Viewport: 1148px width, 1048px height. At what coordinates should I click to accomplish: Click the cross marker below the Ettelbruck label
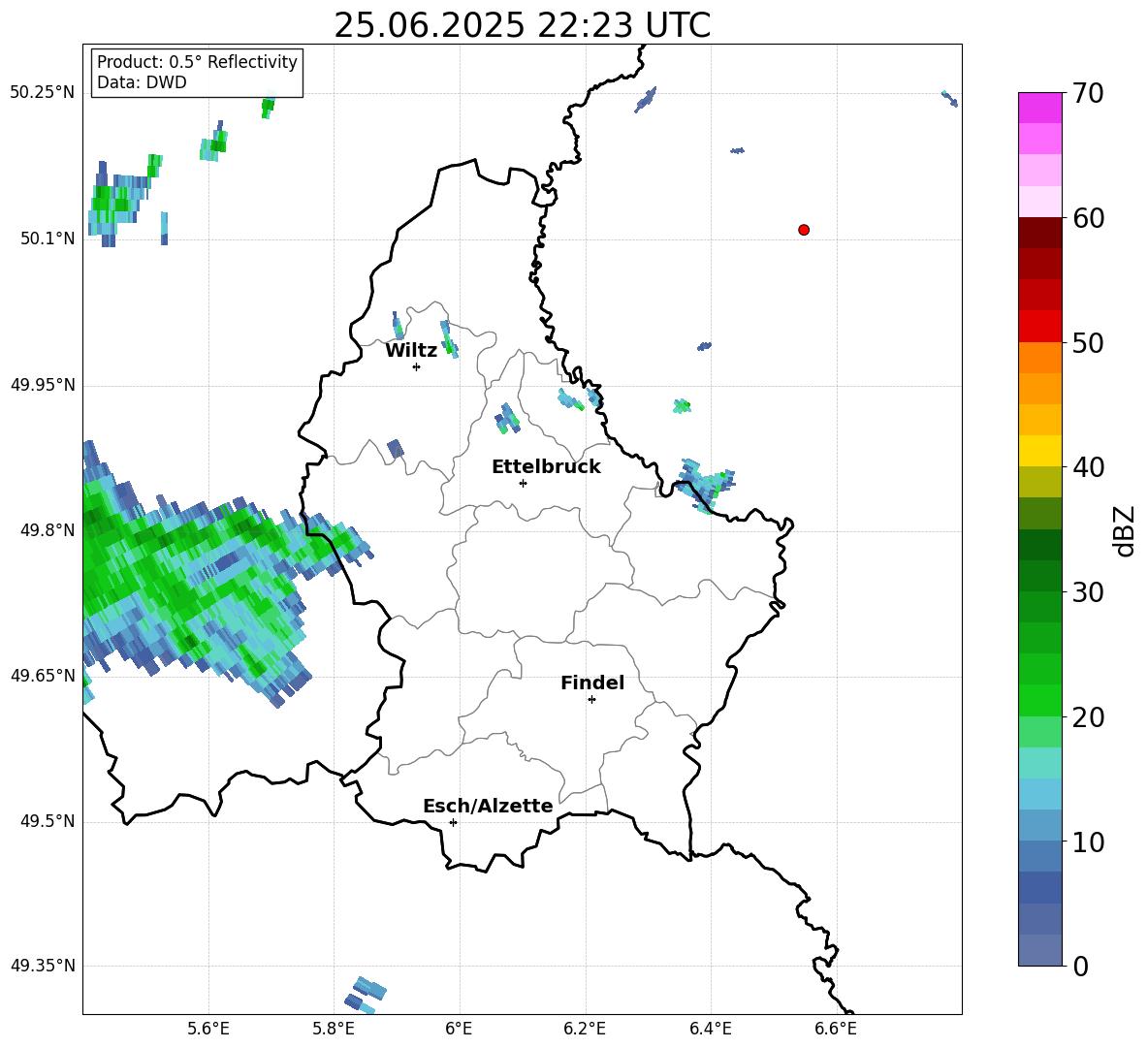coord(523,483)
